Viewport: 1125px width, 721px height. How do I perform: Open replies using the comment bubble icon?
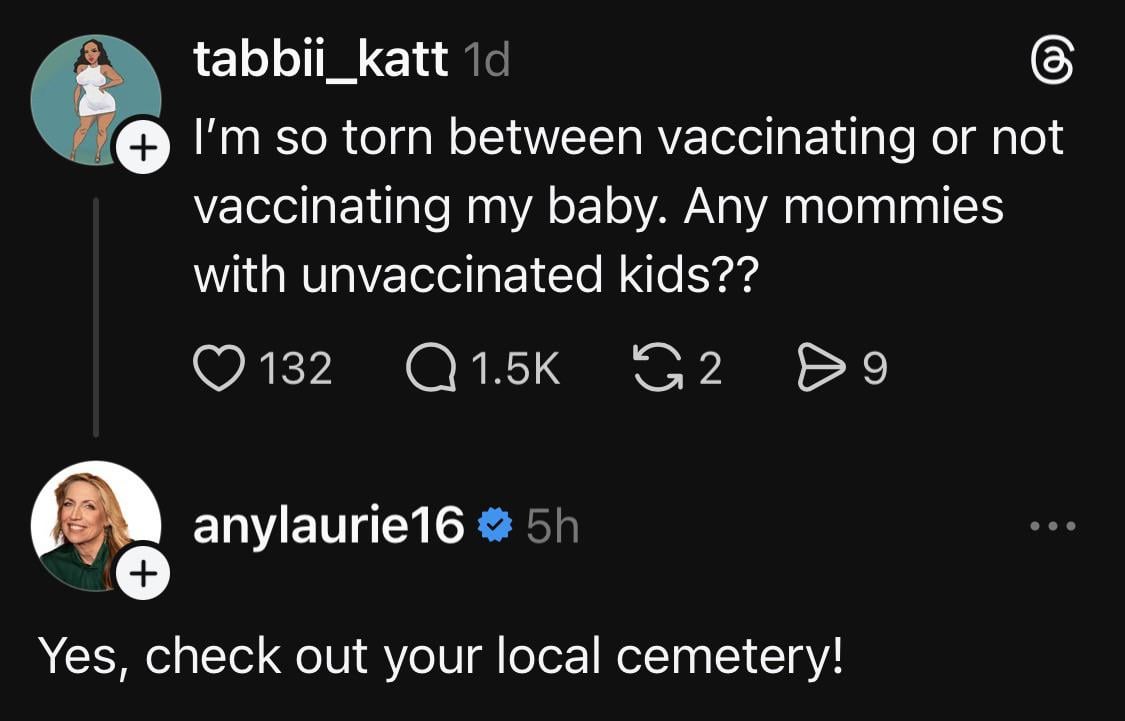(x=429, y=369)
